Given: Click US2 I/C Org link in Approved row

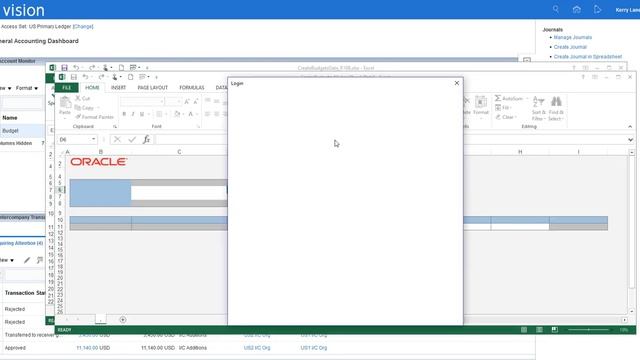Looking at the screenshot, I should pyautogui.click(x=257, y=348).
